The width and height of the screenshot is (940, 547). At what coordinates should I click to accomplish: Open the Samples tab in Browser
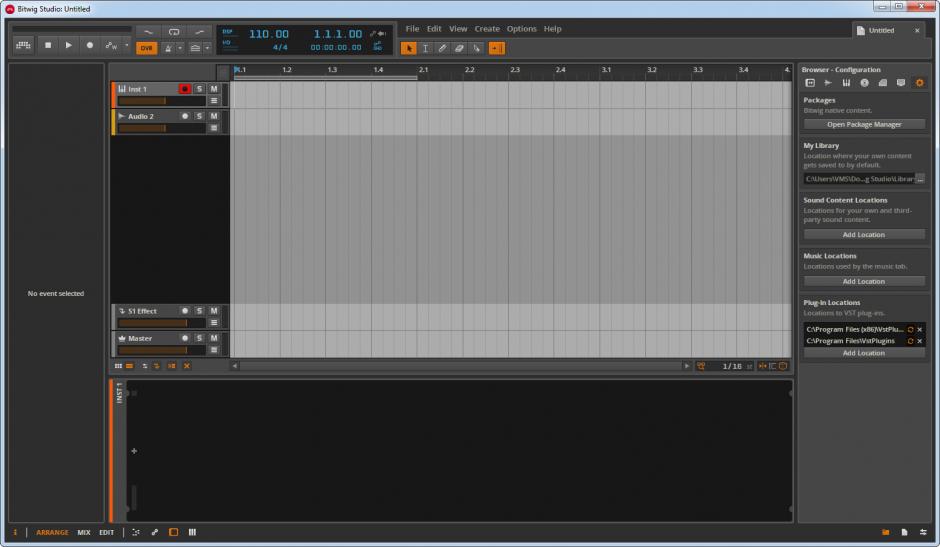[x=828, y=83]
